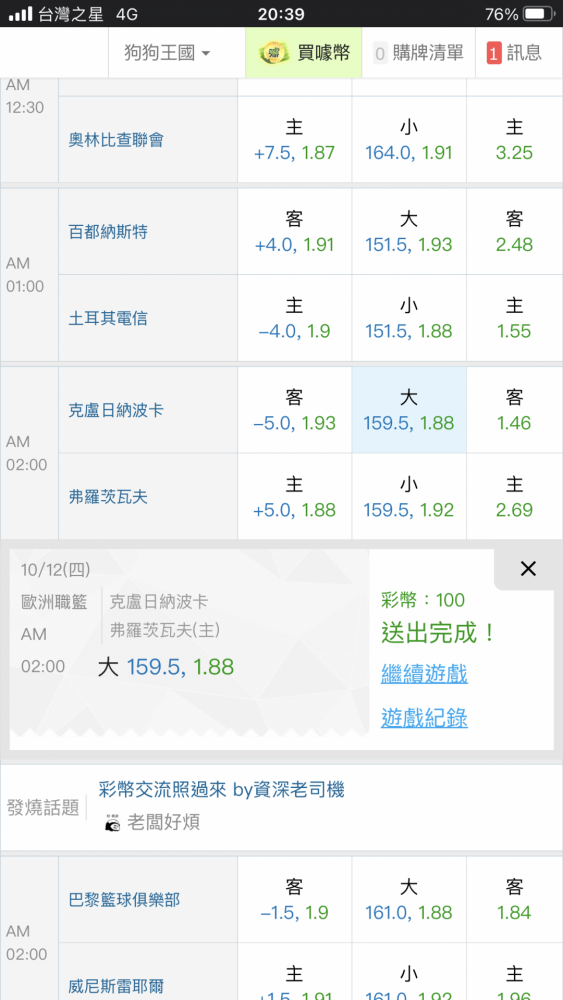This screenshot has height=1000, width=563.
Task: Open the 訊息 notification badge
Action: 494,54
